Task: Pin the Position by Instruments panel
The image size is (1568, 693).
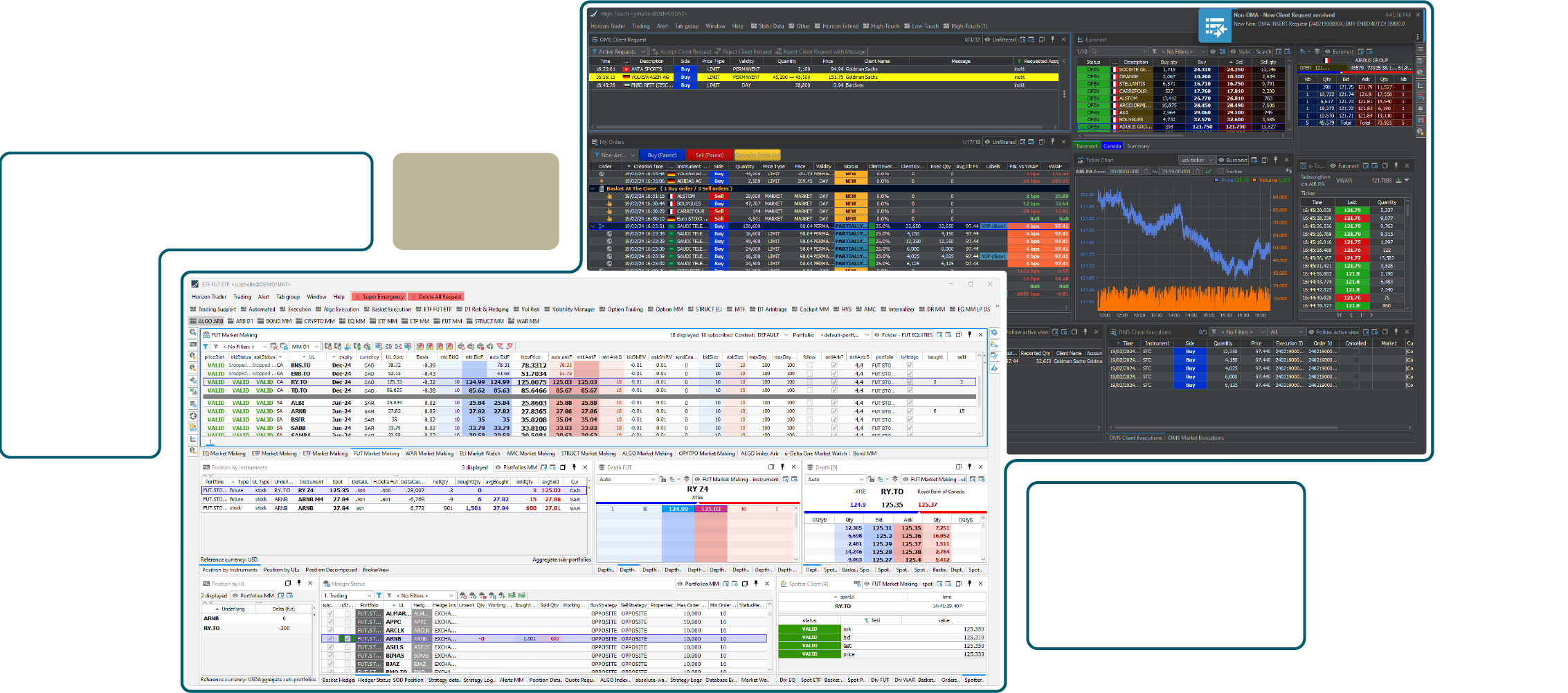Action: (574, 467)
